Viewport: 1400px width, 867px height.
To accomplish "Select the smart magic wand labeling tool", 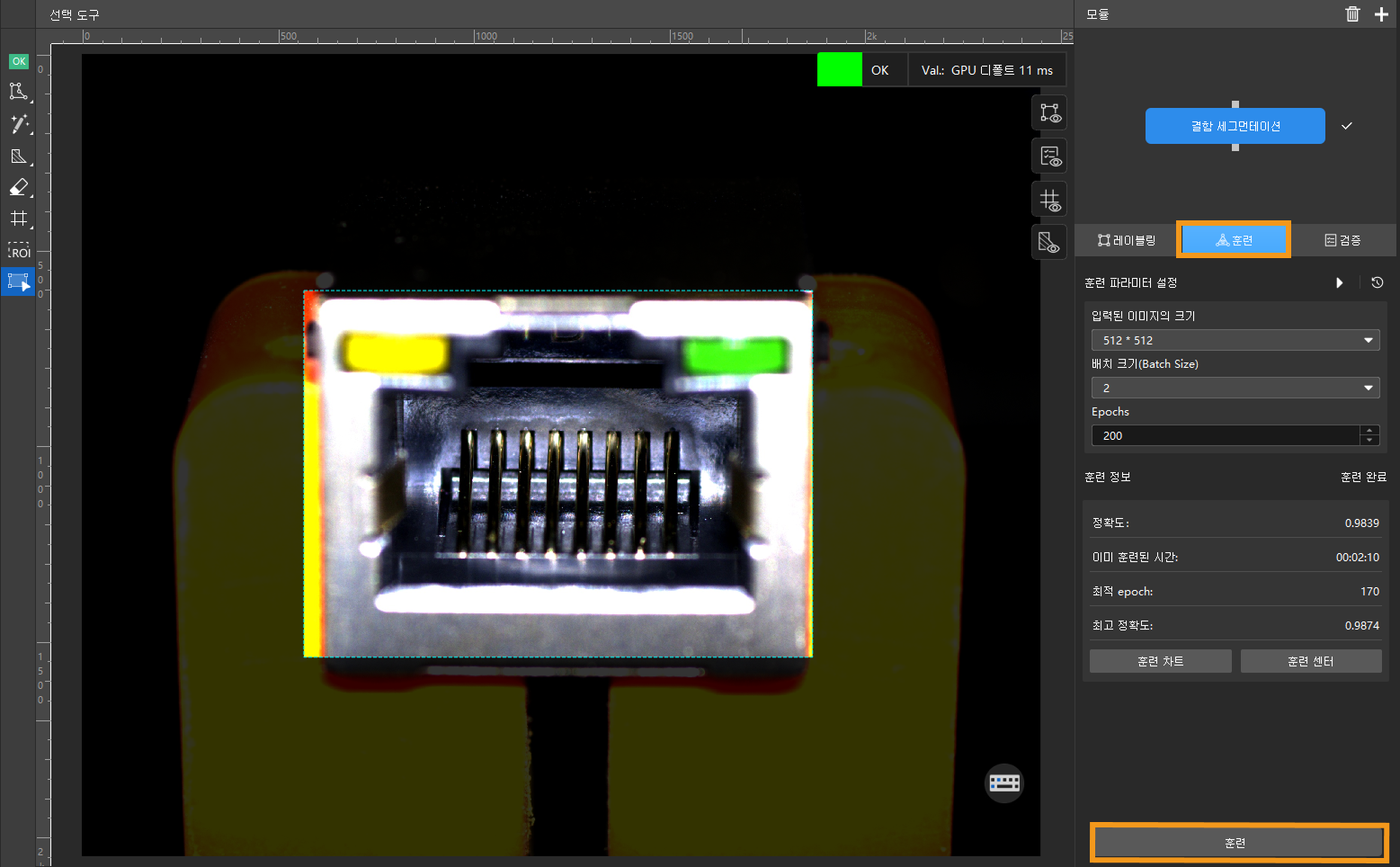I will [x=18, y=124].
